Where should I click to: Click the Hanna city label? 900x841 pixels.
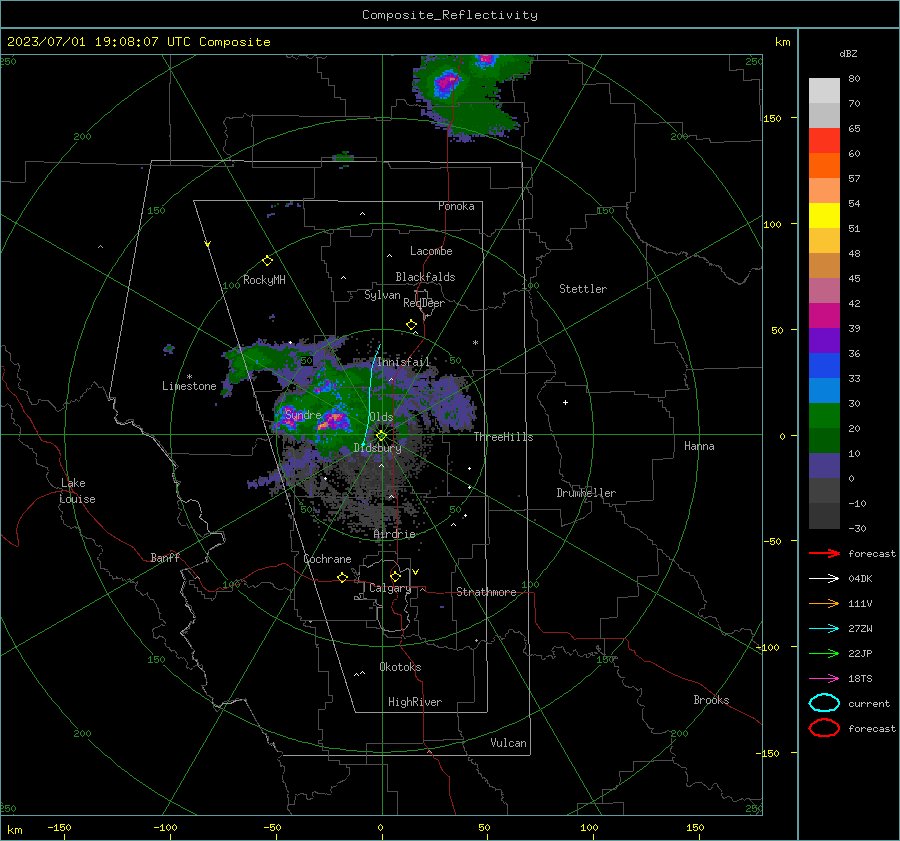(699, 446)
